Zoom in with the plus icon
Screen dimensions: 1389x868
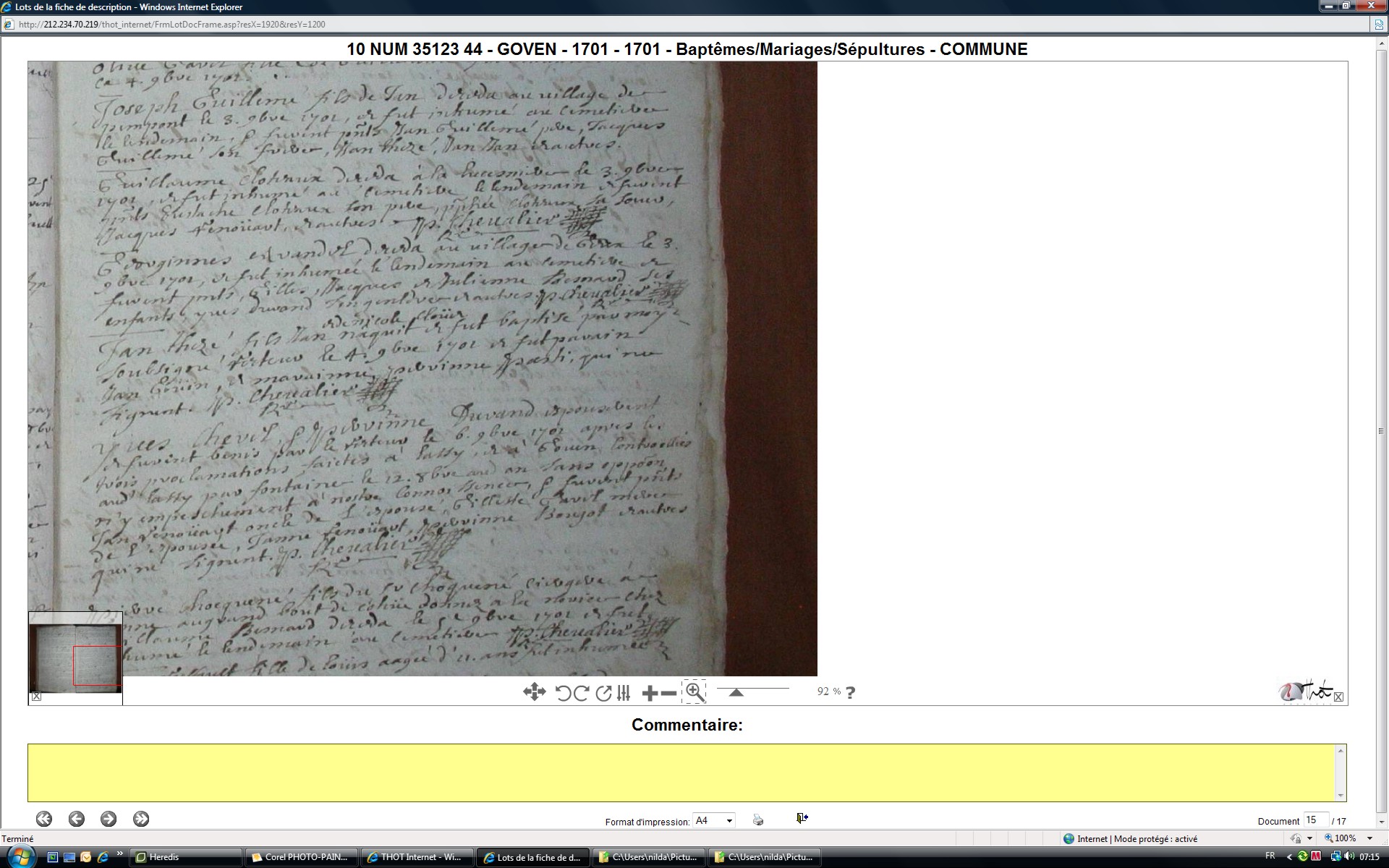tap(650, 693)
